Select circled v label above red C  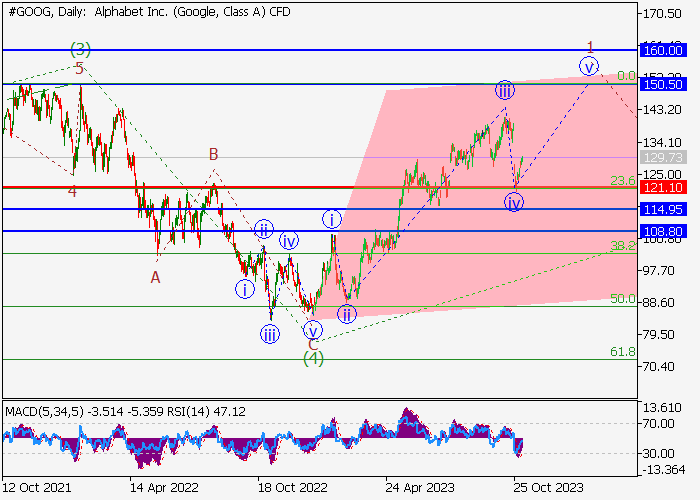(x=312, y=331)
